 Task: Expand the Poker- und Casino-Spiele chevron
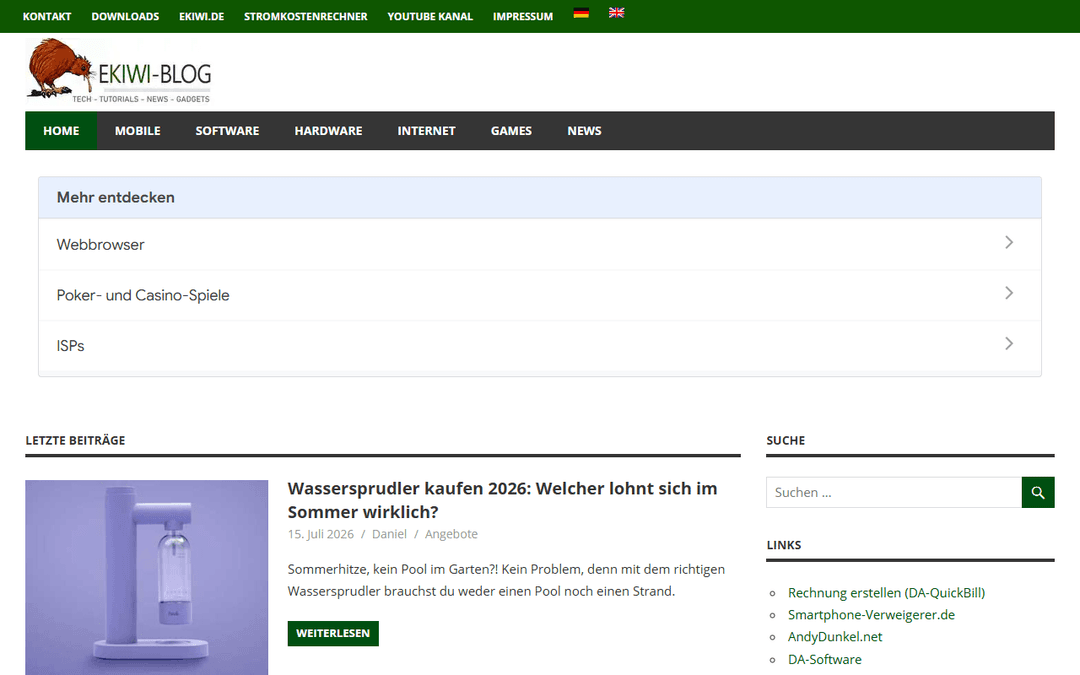coord(1009,293)
